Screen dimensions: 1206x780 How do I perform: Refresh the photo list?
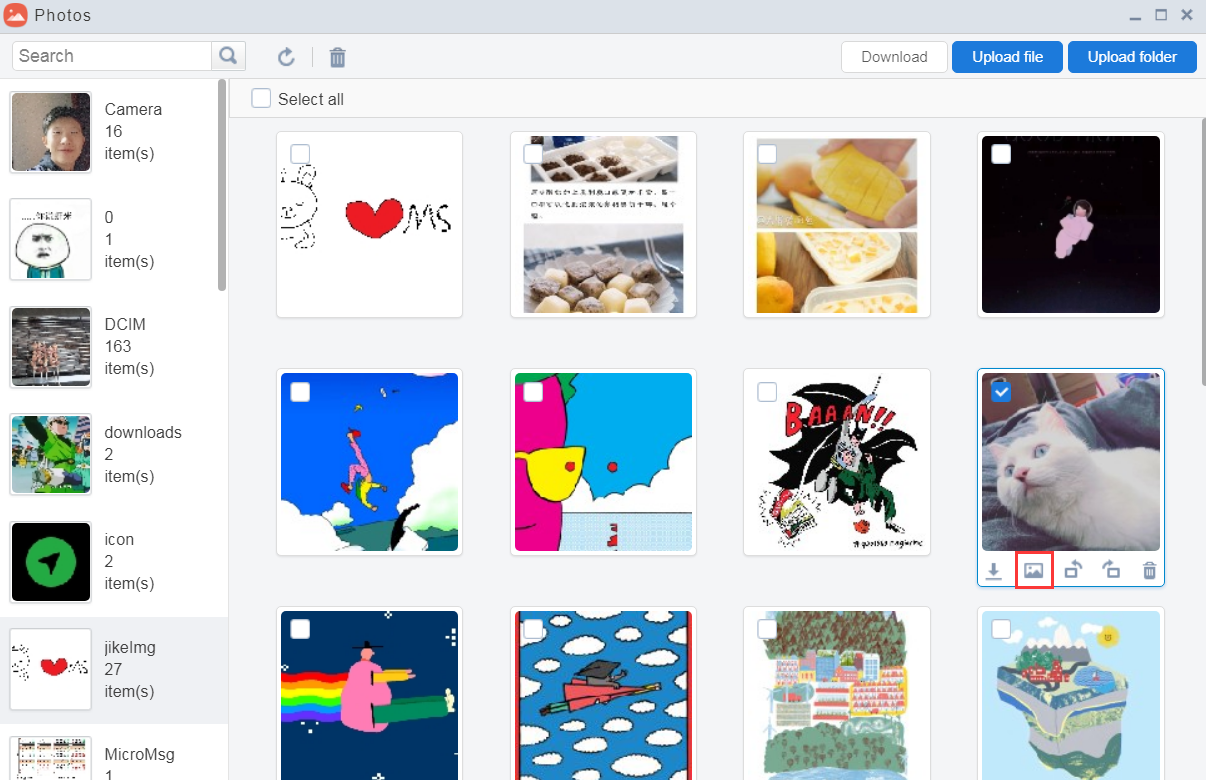tap(286, 57)
